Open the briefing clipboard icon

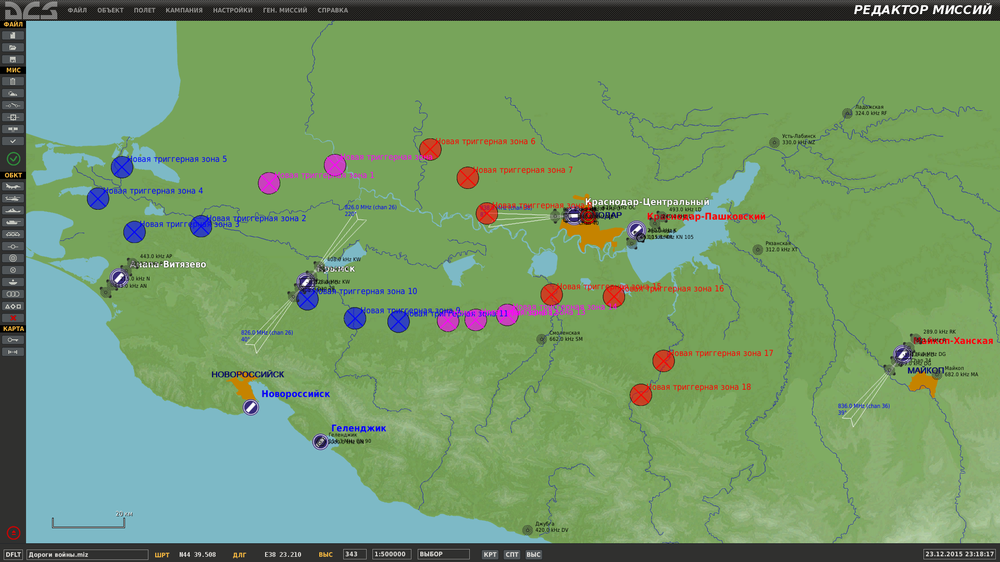pyautogui.click(x=13, y=82)
